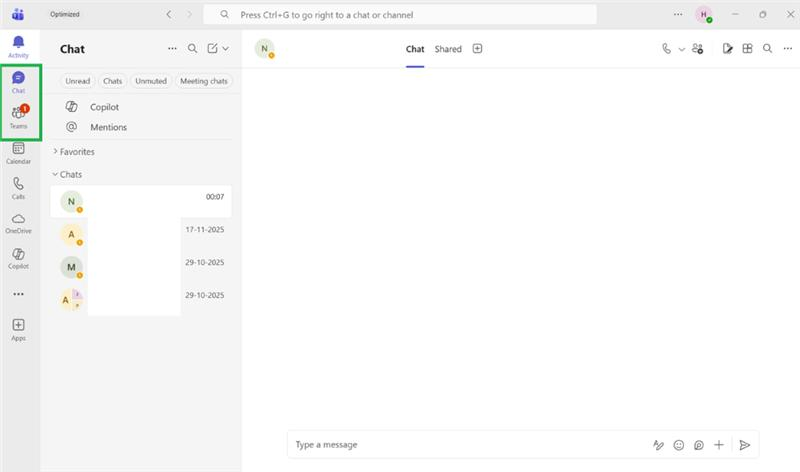Click the Teams logo at top-left
Screen dimensions: 800x472
click(x=18, y=14)
